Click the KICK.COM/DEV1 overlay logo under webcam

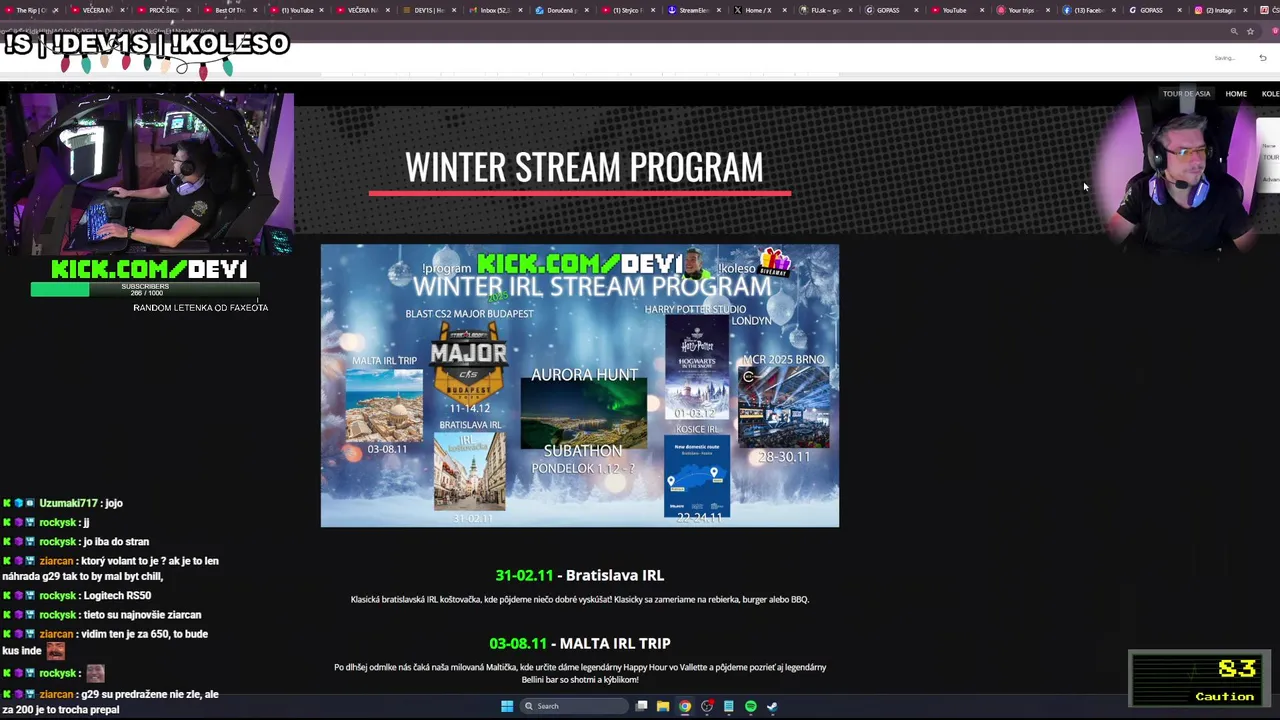(149, 269)
